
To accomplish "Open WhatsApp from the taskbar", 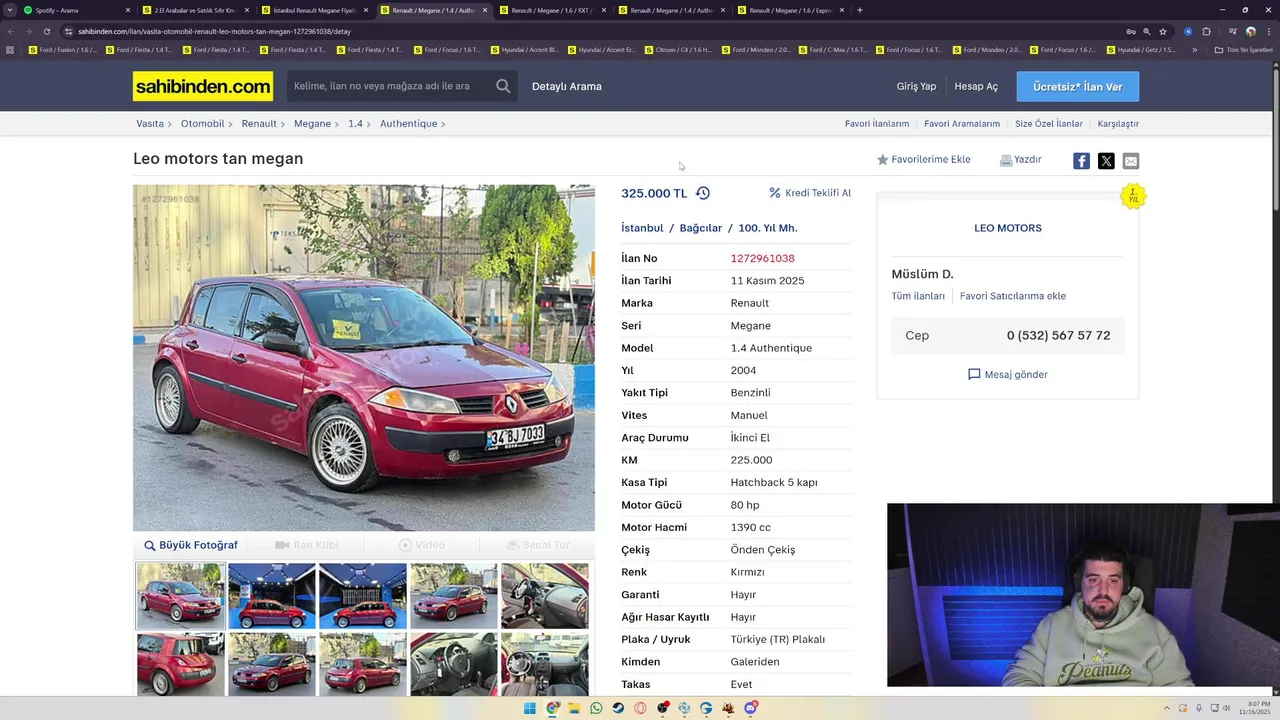I will pos(596,708).
